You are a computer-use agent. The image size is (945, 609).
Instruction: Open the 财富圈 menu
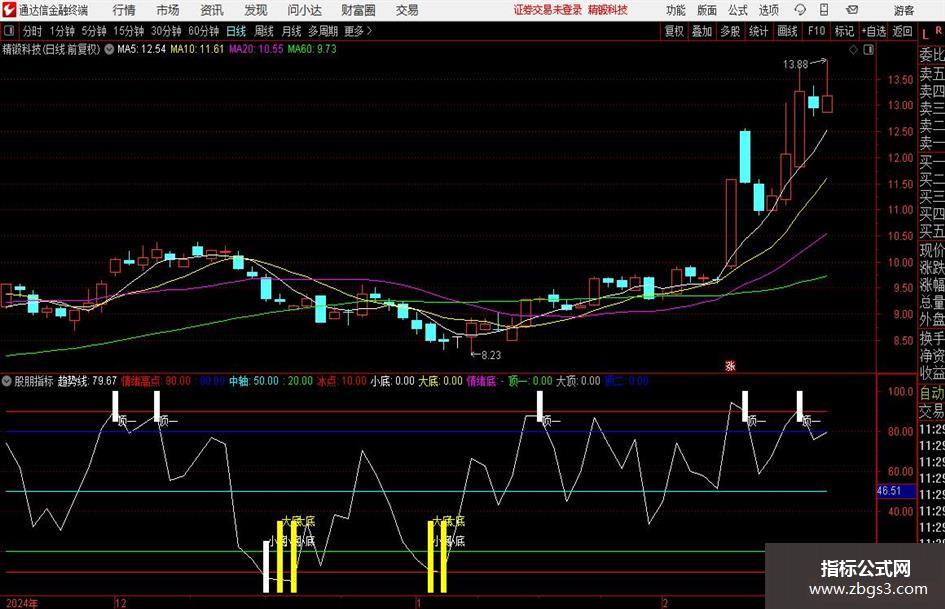pyautogui.click(x=358, y=10)
